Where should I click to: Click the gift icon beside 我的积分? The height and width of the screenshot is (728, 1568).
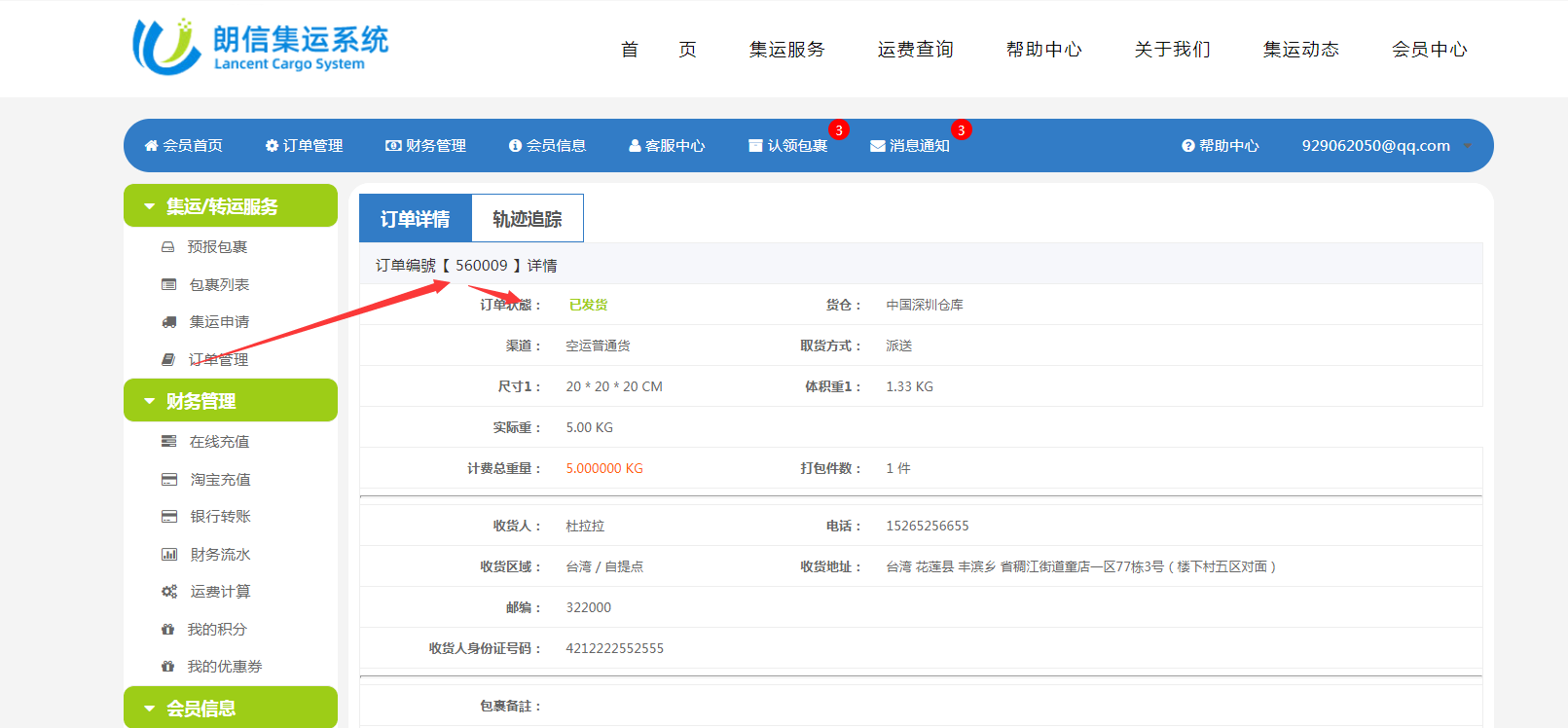click(168, 630)
